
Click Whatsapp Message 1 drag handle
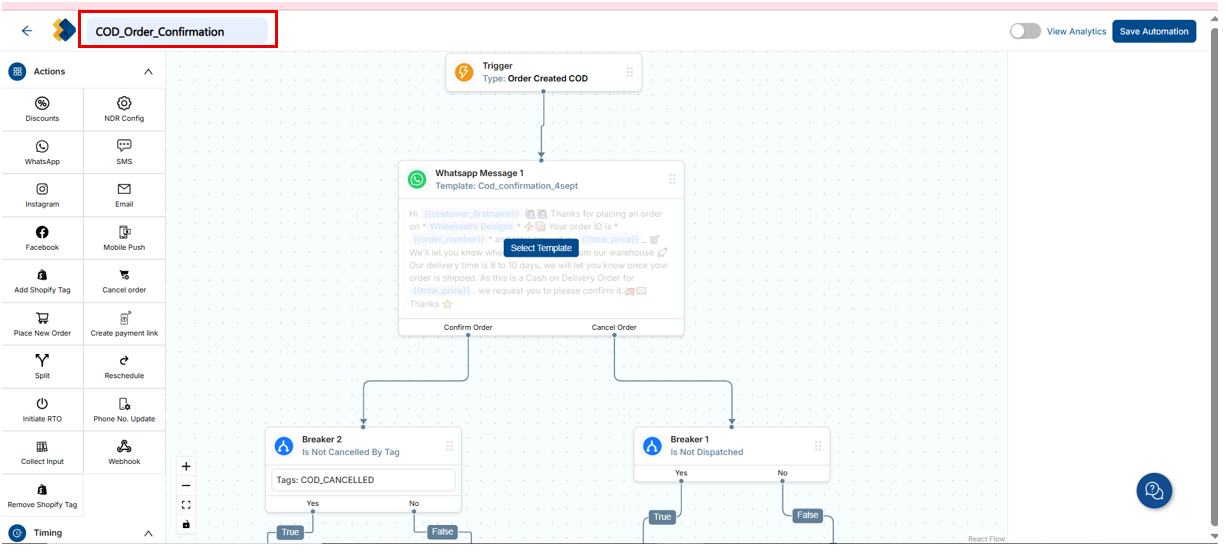pyautogui.click(x=672, y=180)
